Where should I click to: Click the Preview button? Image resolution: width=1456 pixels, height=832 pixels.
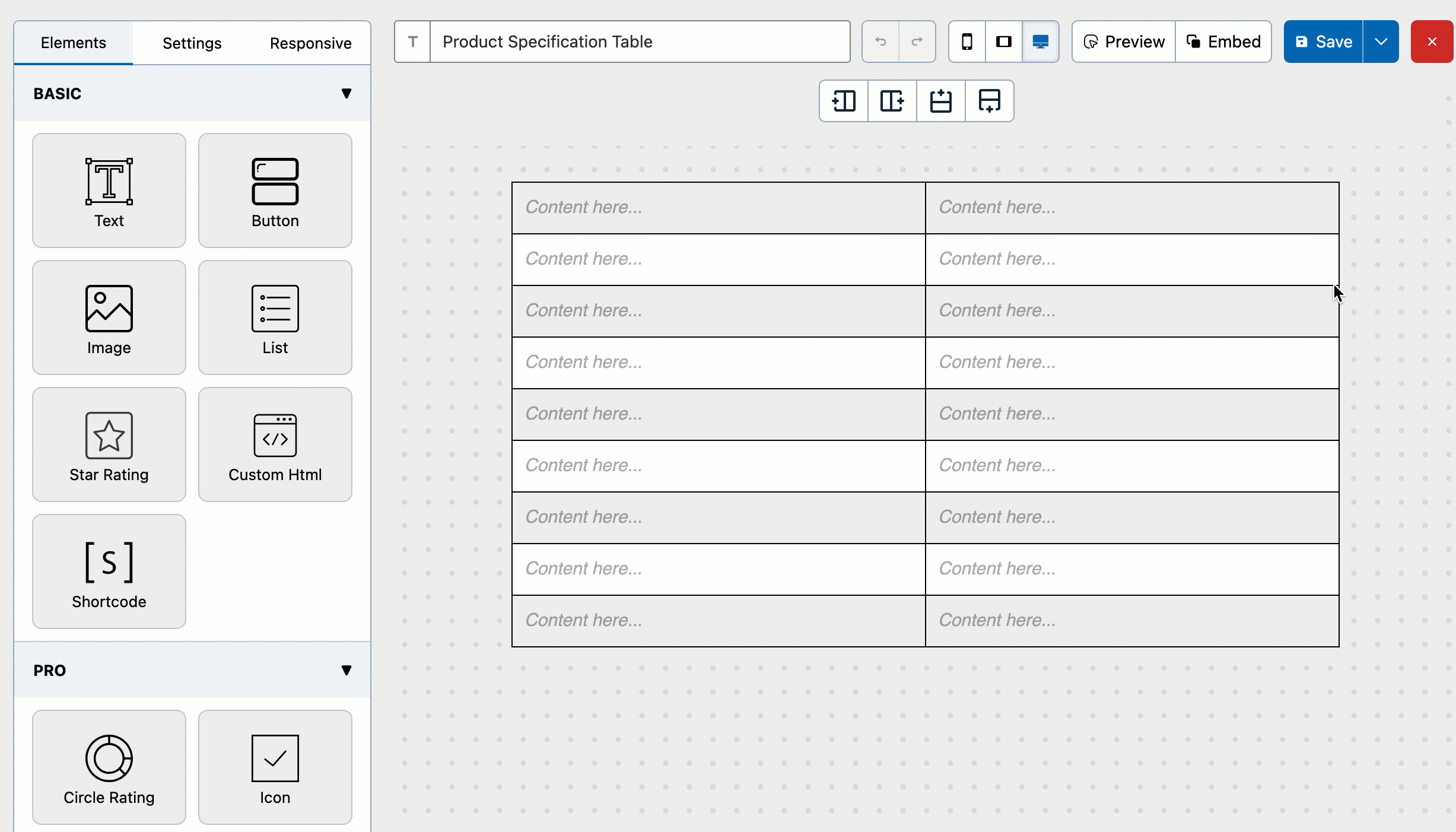(x=1124, y=42)
